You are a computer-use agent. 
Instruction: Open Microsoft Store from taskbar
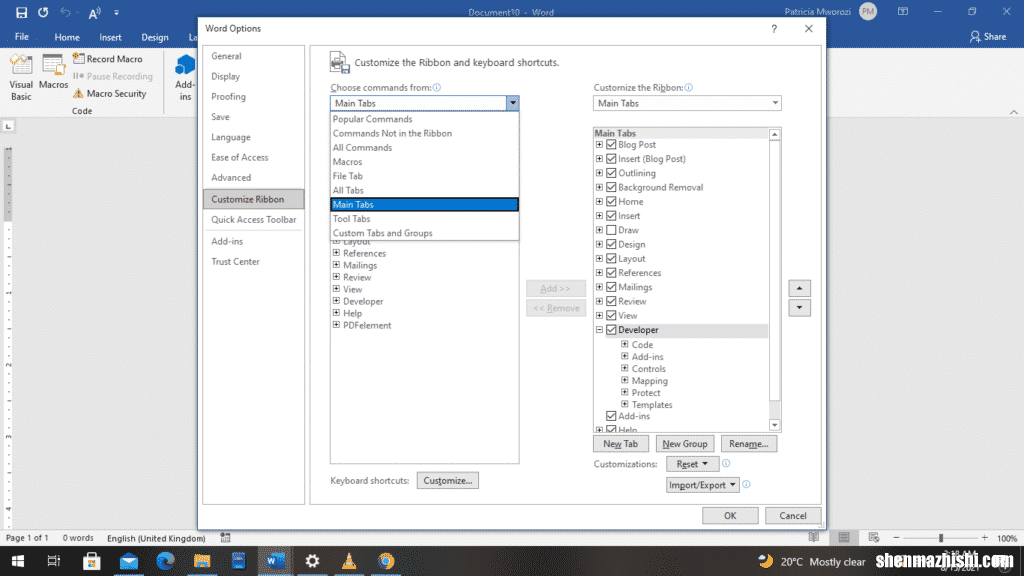(x=91, y=561)
